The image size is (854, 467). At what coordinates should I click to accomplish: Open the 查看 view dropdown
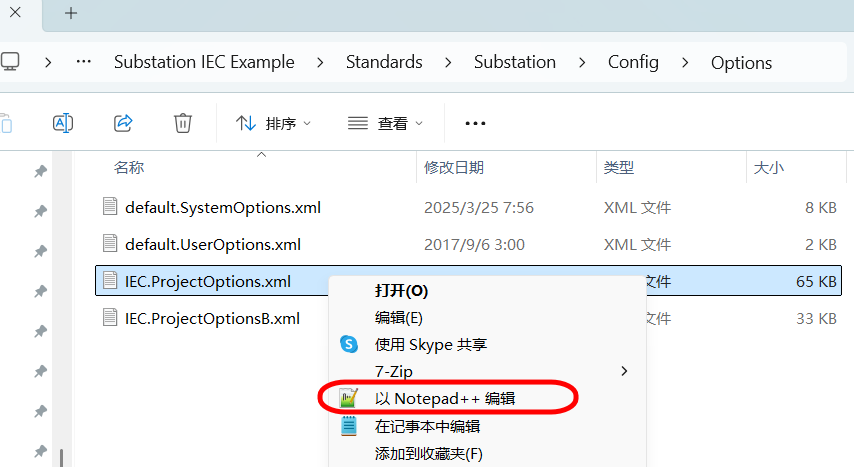[386, 123]
